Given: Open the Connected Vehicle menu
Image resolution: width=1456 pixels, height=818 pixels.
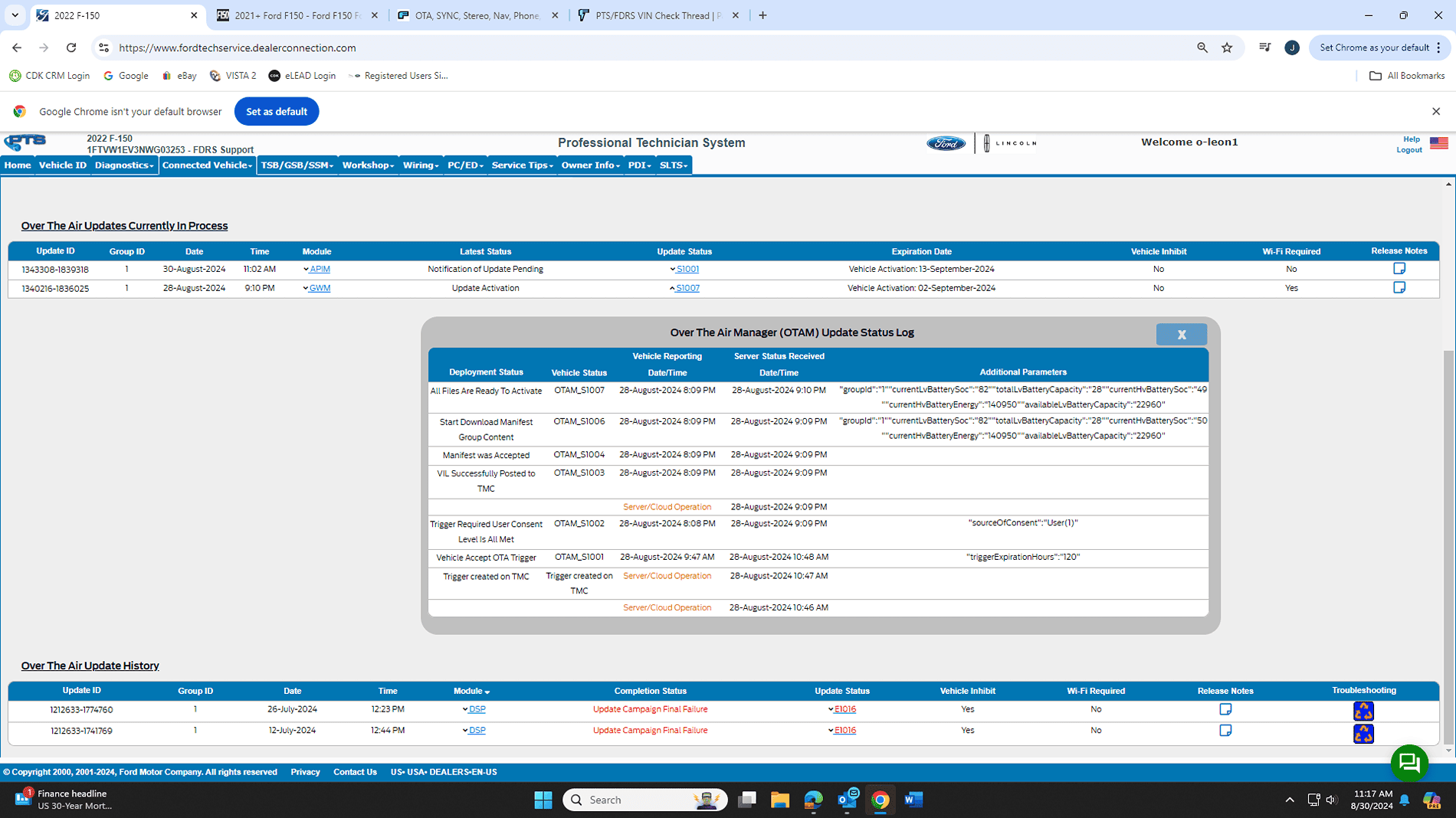Looking at the screenshot, I should point(207,165).
